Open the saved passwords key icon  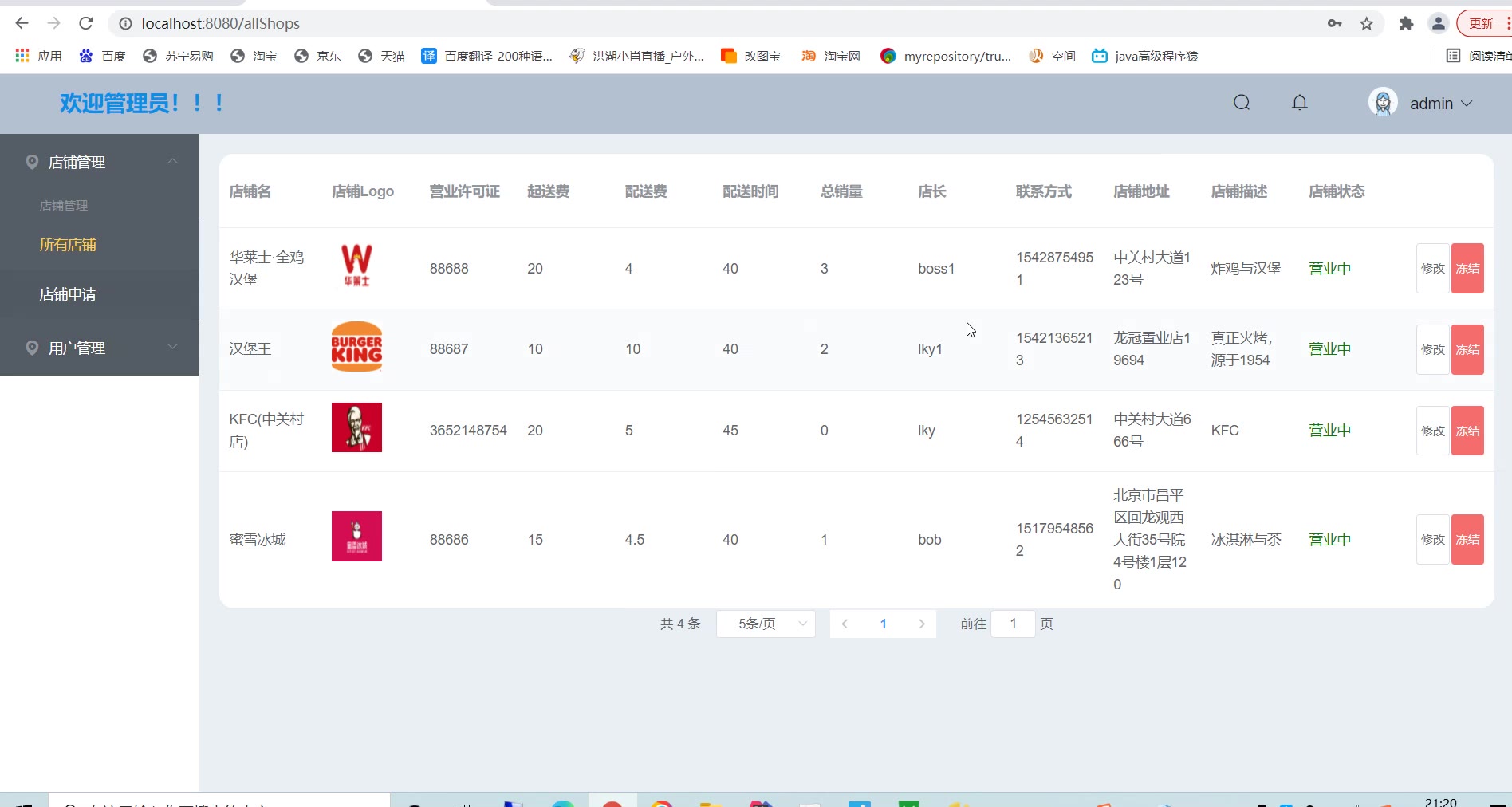tap(1334, 24)
